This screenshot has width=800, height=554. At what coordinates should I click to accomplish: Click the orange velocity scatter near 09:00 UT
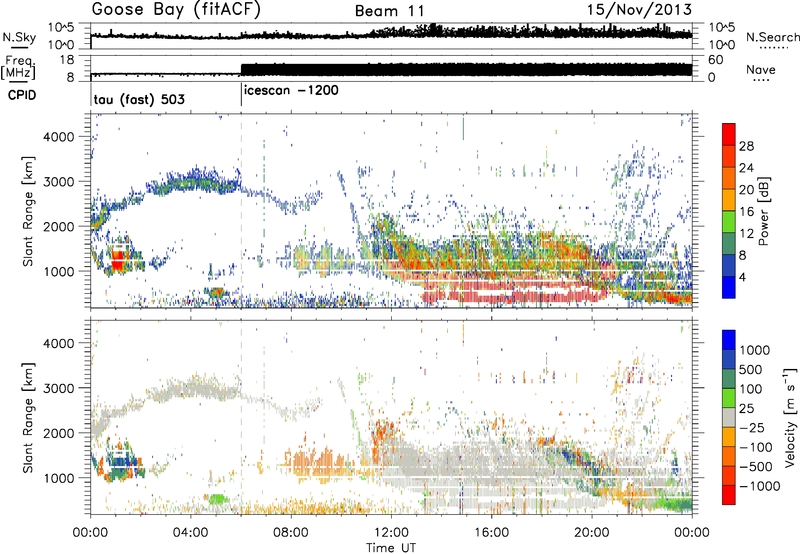tap(319, 464)
